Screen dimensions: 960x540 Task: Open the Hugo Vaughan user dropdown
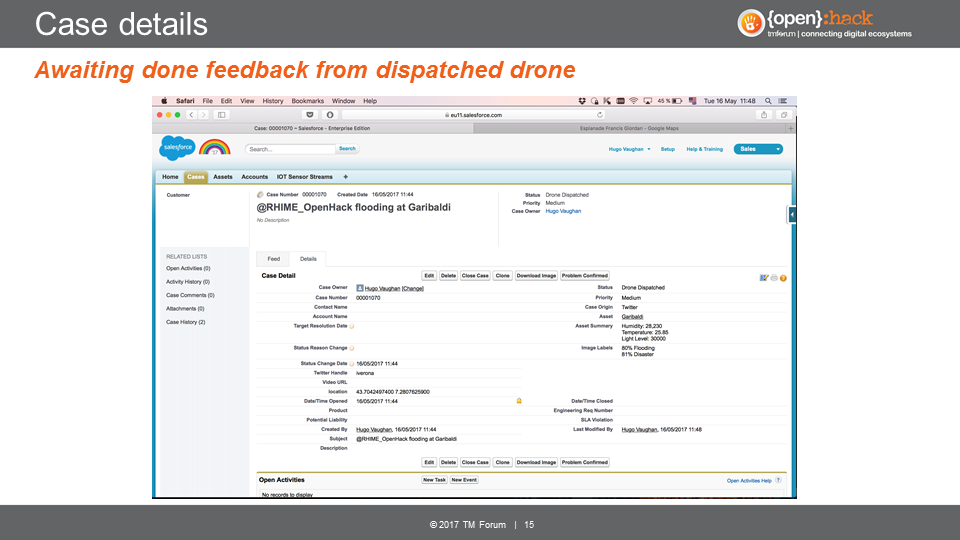click(x=629, y=149)
